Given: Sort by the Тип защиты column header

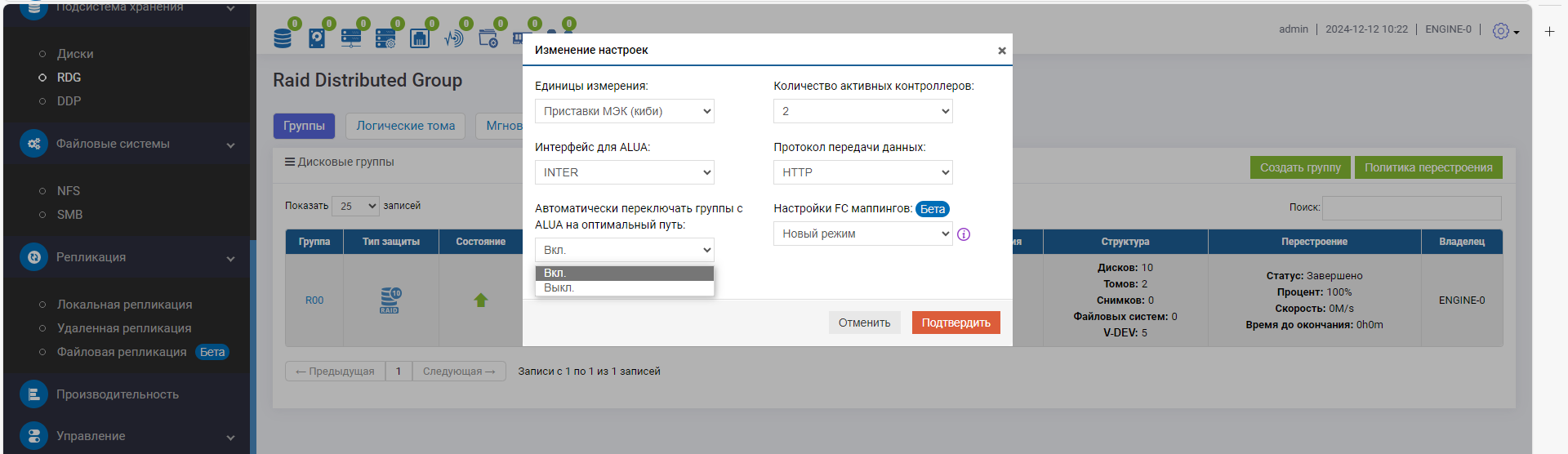Looking at the screenshot, I should point(391,242).
